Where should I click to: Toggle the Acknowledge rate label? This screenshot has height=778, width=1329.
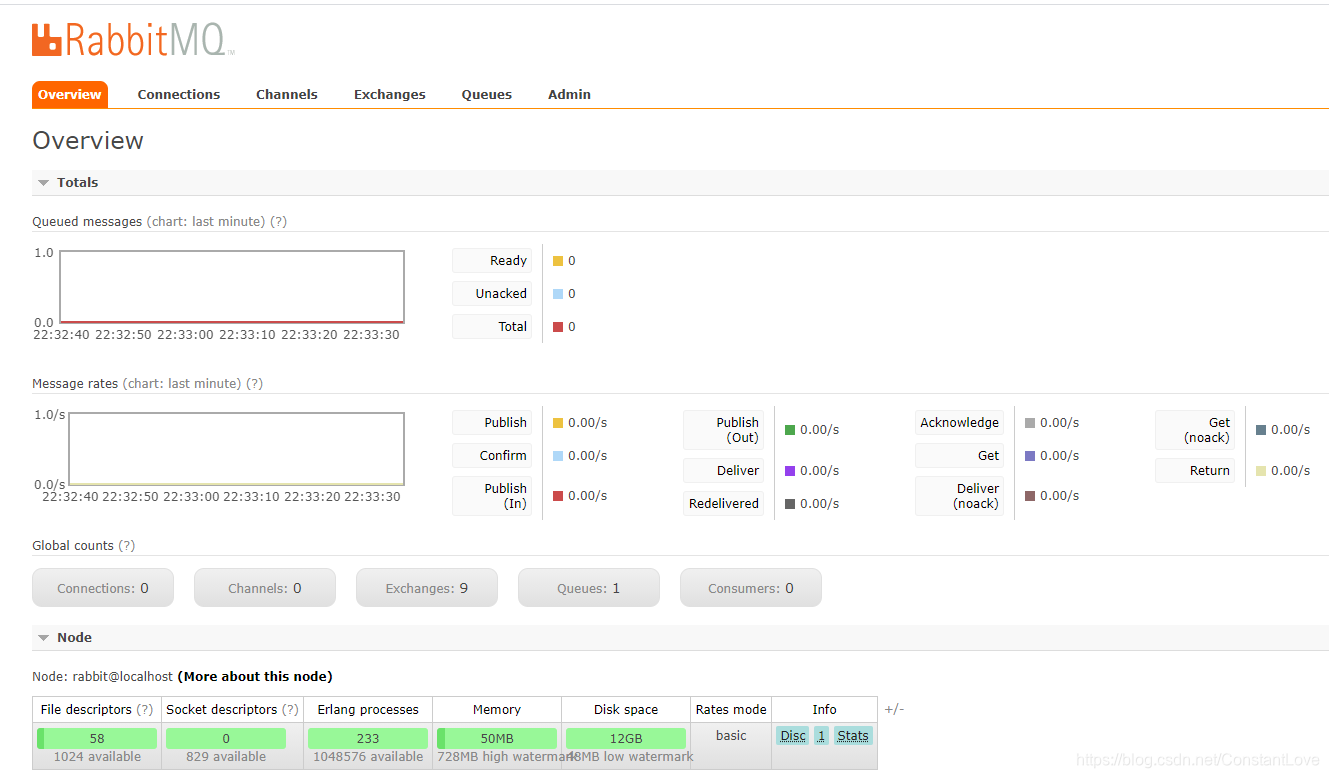(x=959, y=423)
